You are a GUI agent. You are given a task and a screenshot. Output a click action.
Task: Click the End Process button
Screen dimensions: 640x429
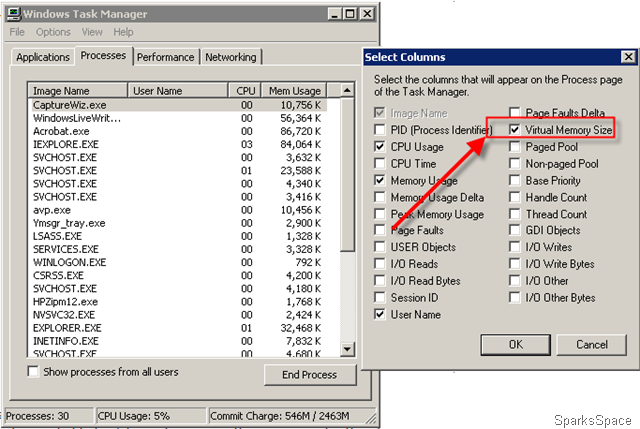click(x=310, y=374)
